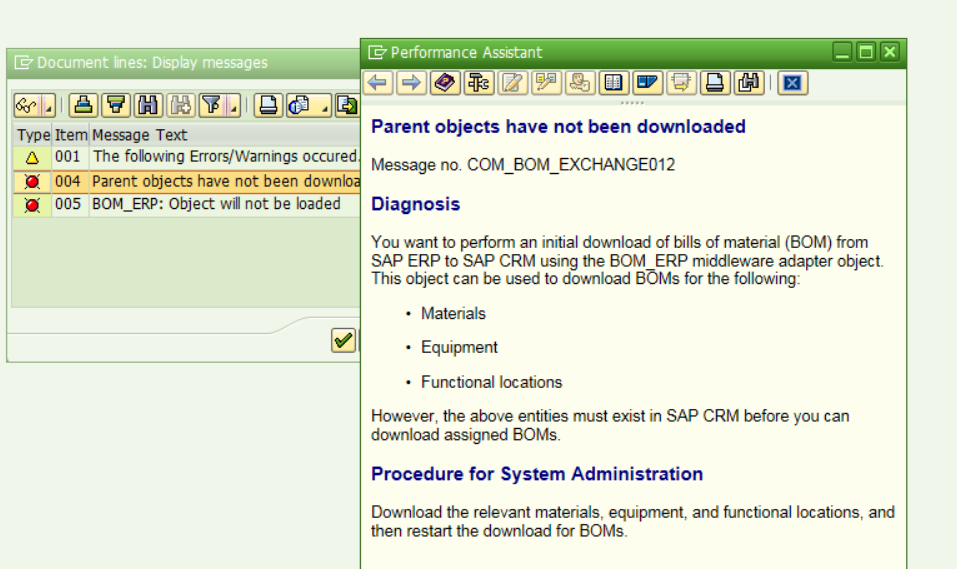This screenshot has height=569, width=957.
Task: Click the Set Filter funnel icon
Action: 212,106
